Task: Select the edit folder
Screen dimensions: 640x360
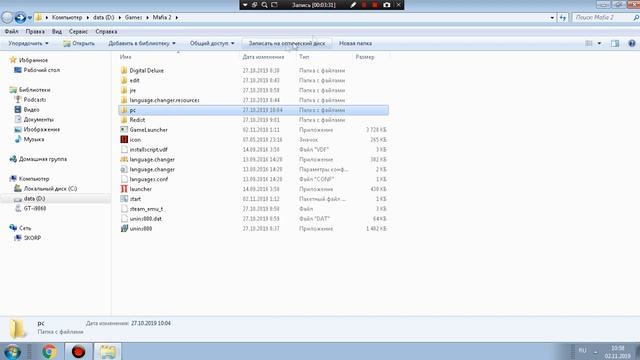Action: (x=134, y=80)
